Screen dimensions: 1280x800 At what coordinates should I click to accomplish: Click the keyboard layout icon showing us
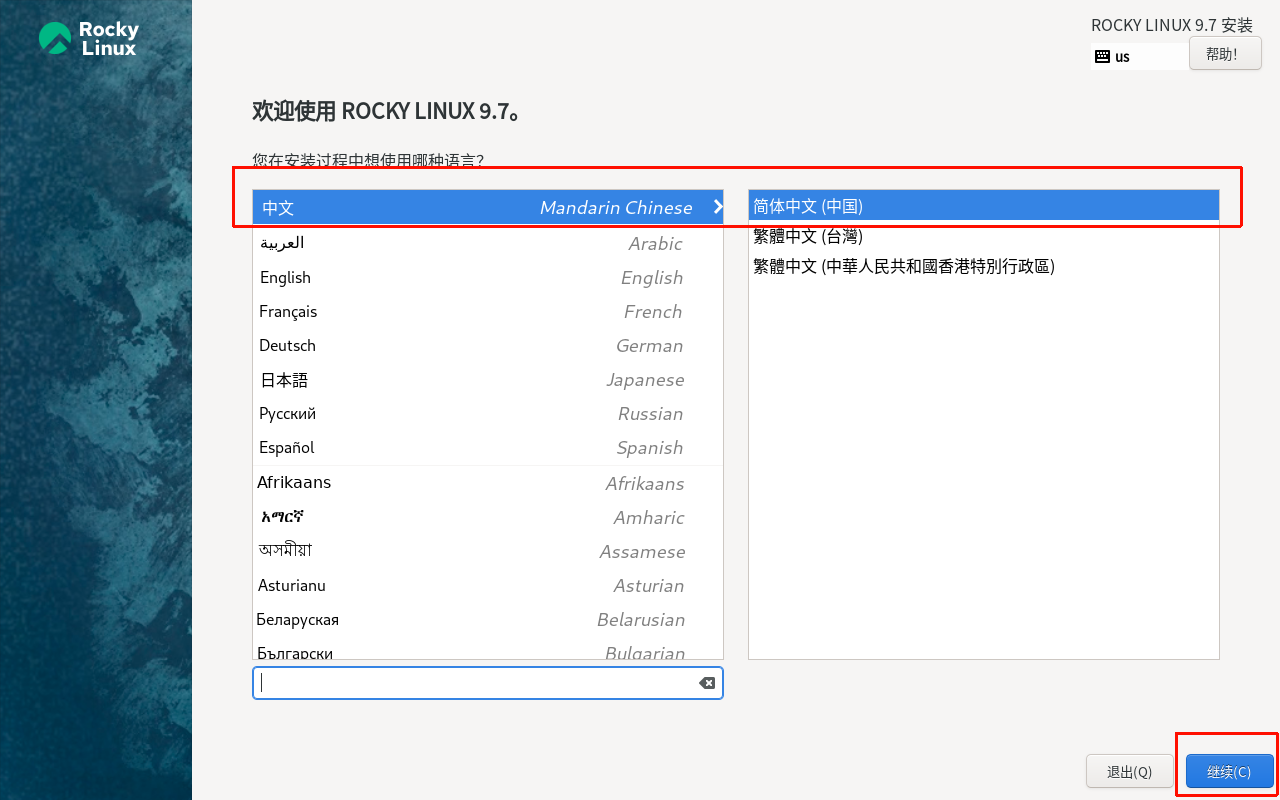pyautogui.click(x=1113, y=57)
